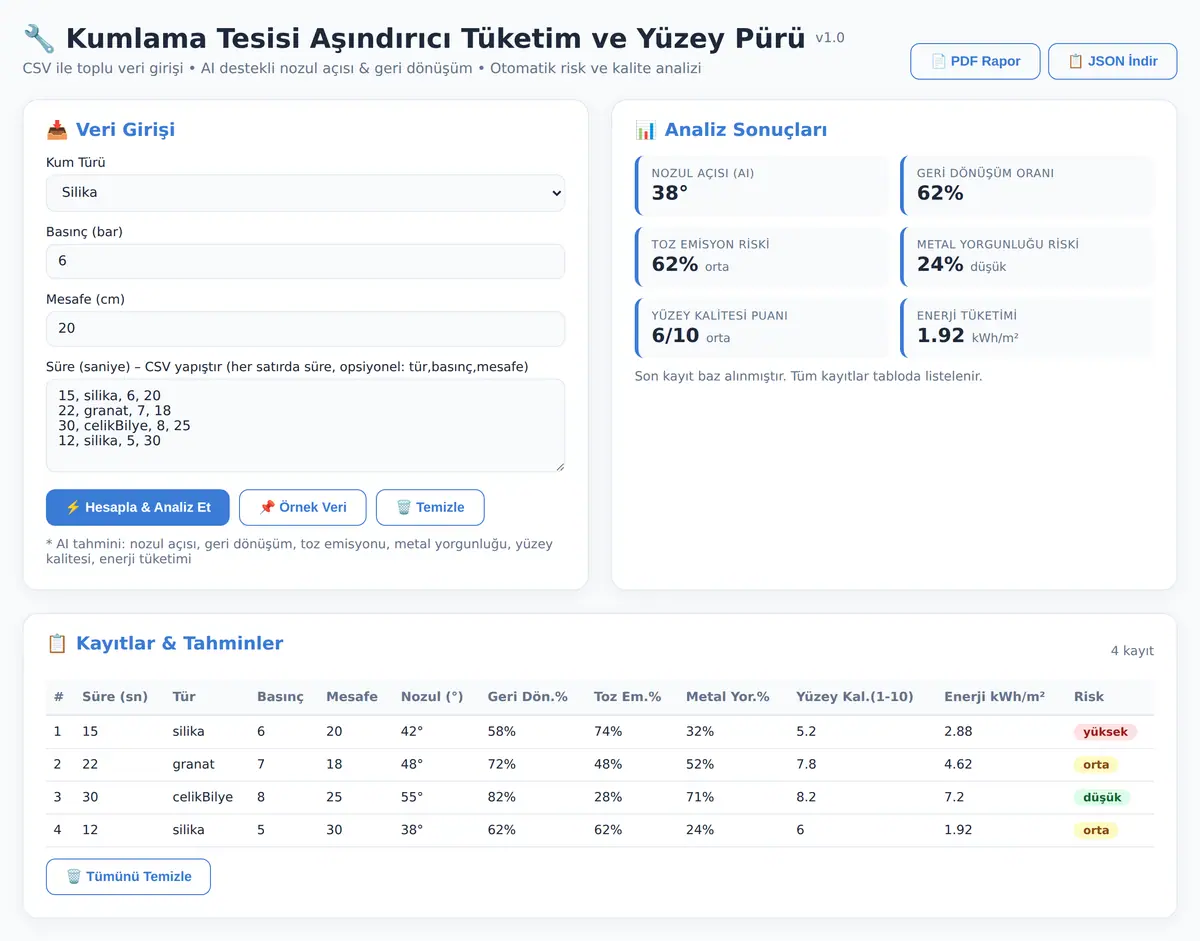Click the orta risk badge in granat row
Viewport: 1200px width, 941px height.
coord(1096,765)
